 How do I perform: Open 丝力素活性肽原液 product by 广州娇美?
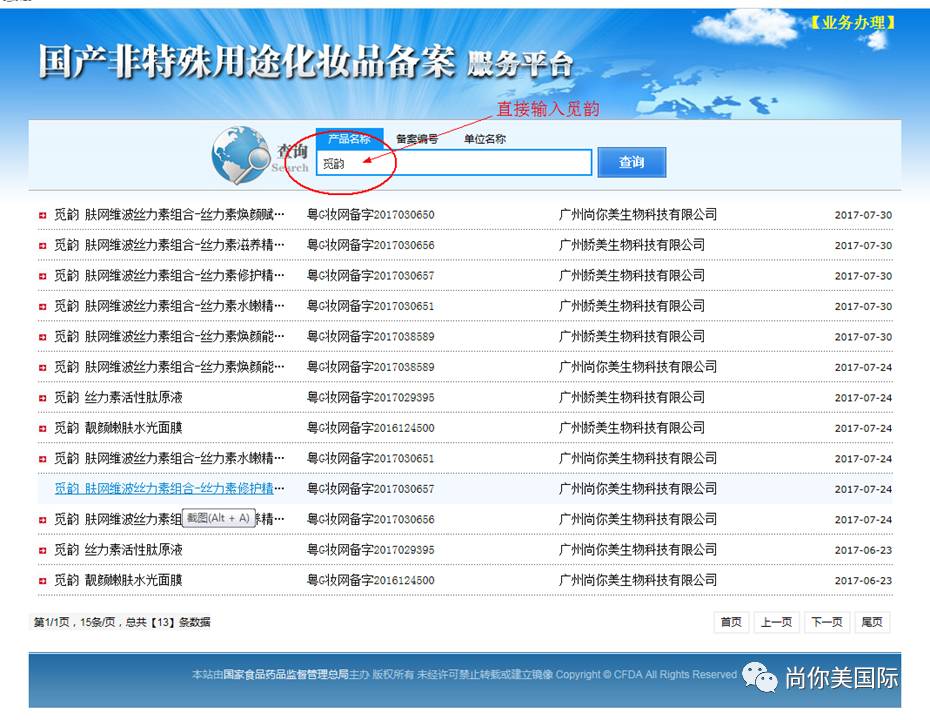click(118, 397)
